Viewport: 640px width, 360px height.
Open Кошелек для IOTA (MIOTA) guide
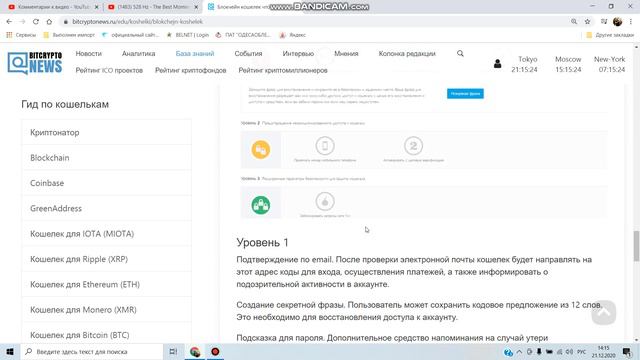click(x=106, y=233)
